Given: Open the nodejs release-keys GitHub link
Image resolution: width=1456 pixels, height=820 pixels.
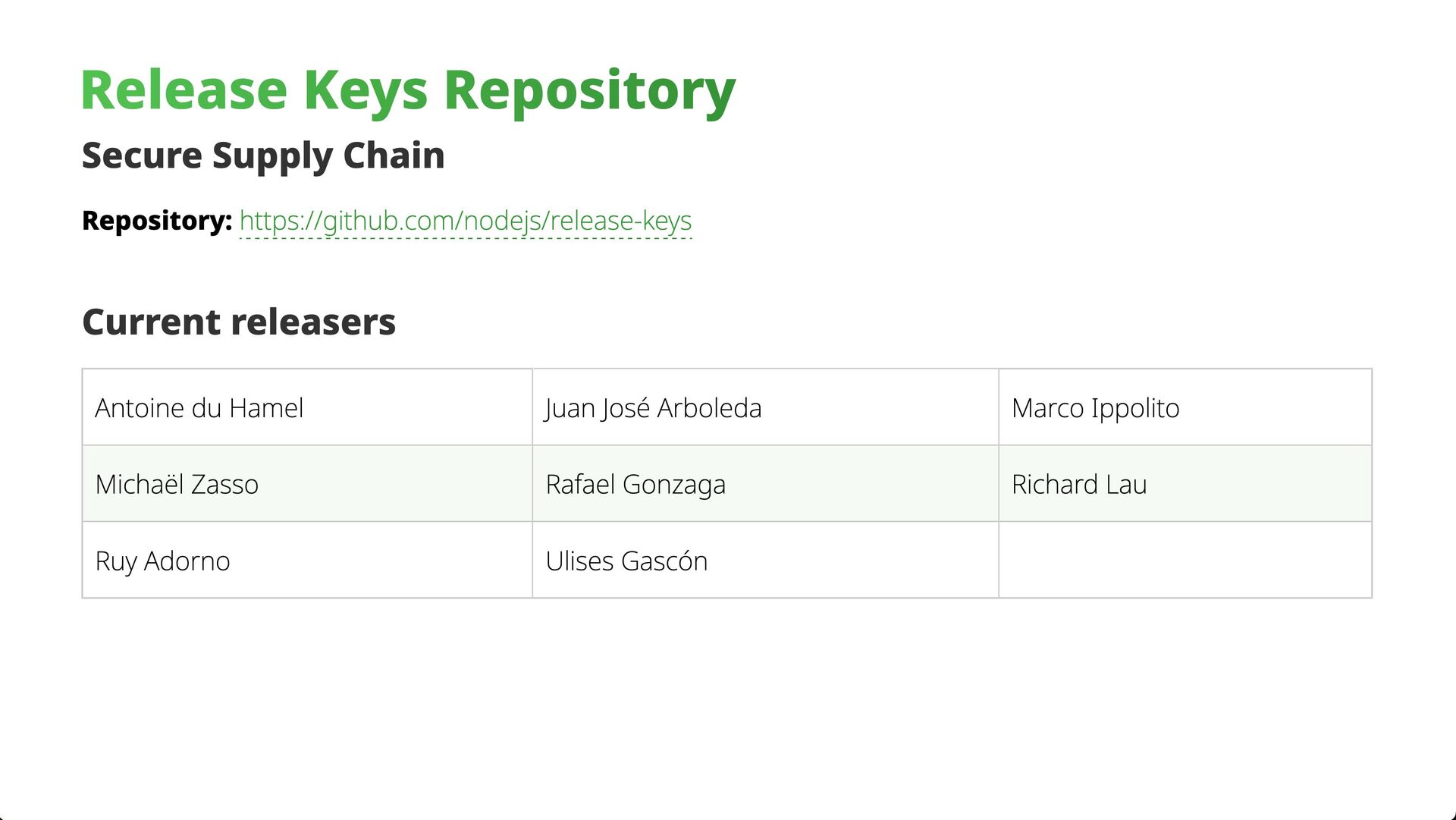Looking at the screenshot, I should pos(465,221).
